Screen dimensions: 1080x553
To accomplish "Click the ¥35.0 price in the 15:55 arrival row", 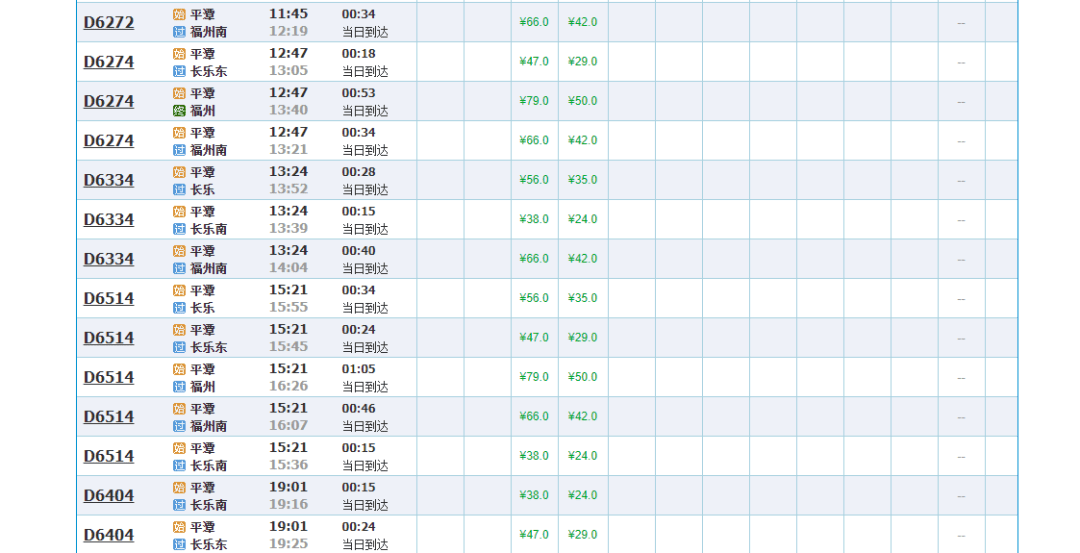I will point(582,298).
